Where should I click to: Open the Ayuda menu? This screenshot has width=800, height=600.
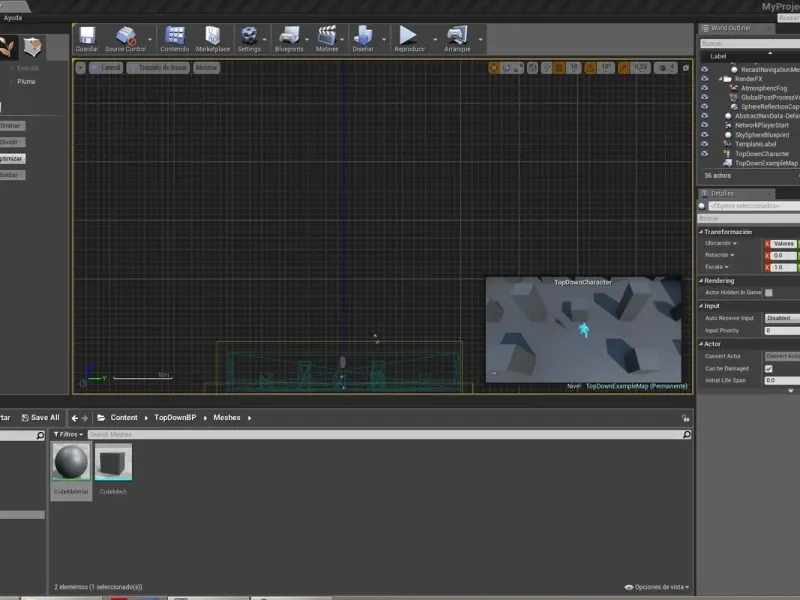point(13,17)
